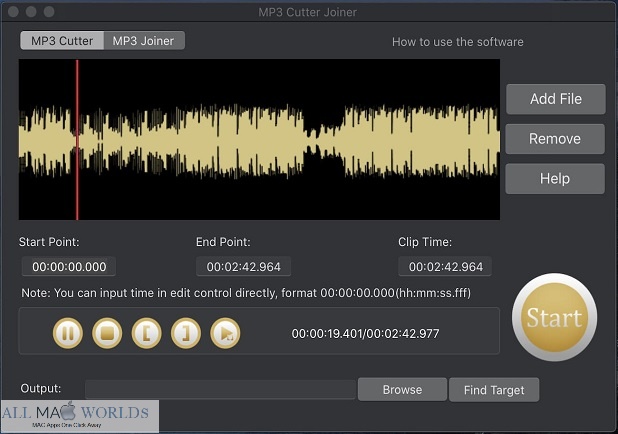The width and height of the screenshot is (618, 434).
Task: Click the Output label
Action: [x=41, y=389]
